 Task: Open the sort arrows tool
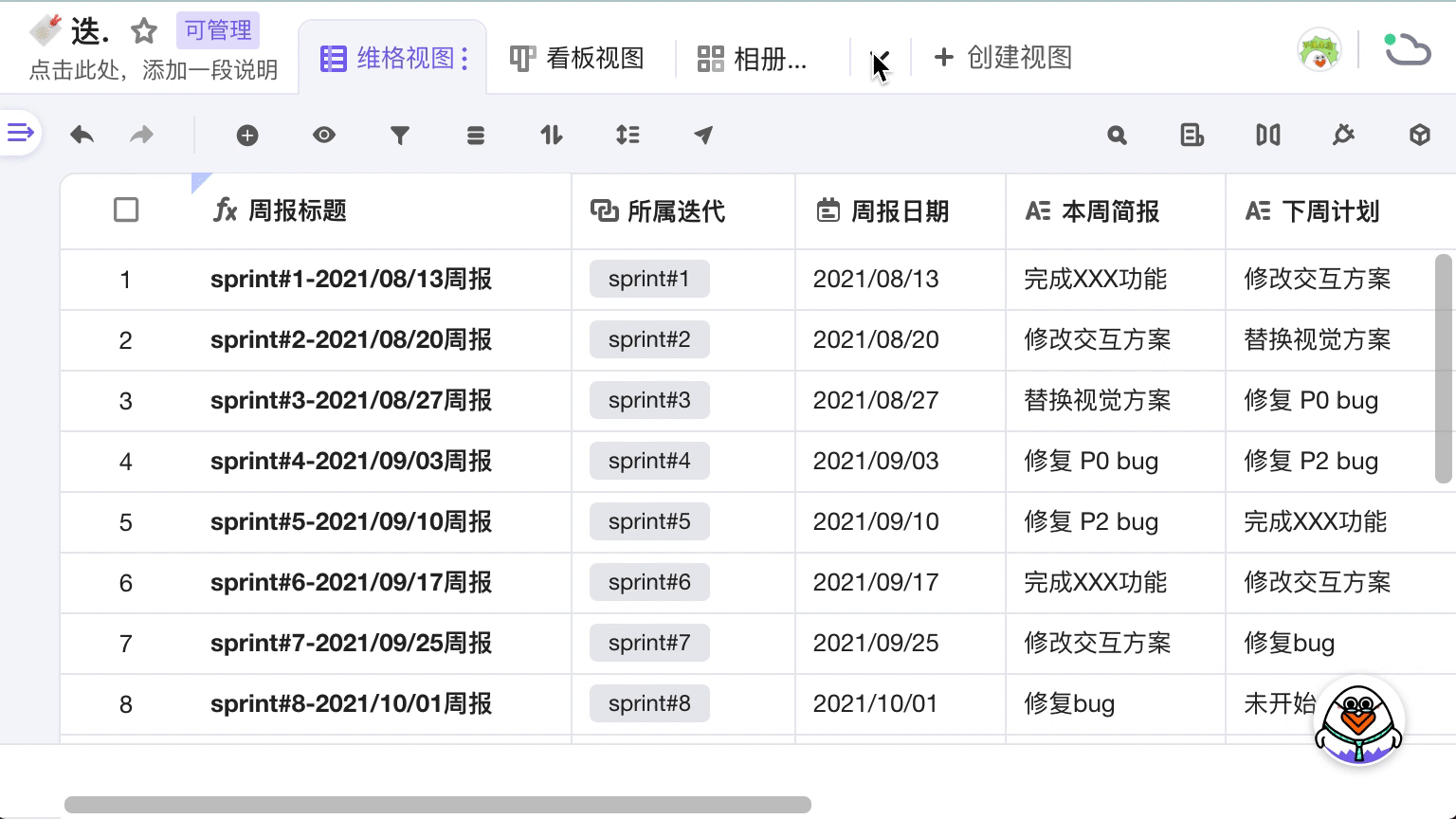[552, 136]
